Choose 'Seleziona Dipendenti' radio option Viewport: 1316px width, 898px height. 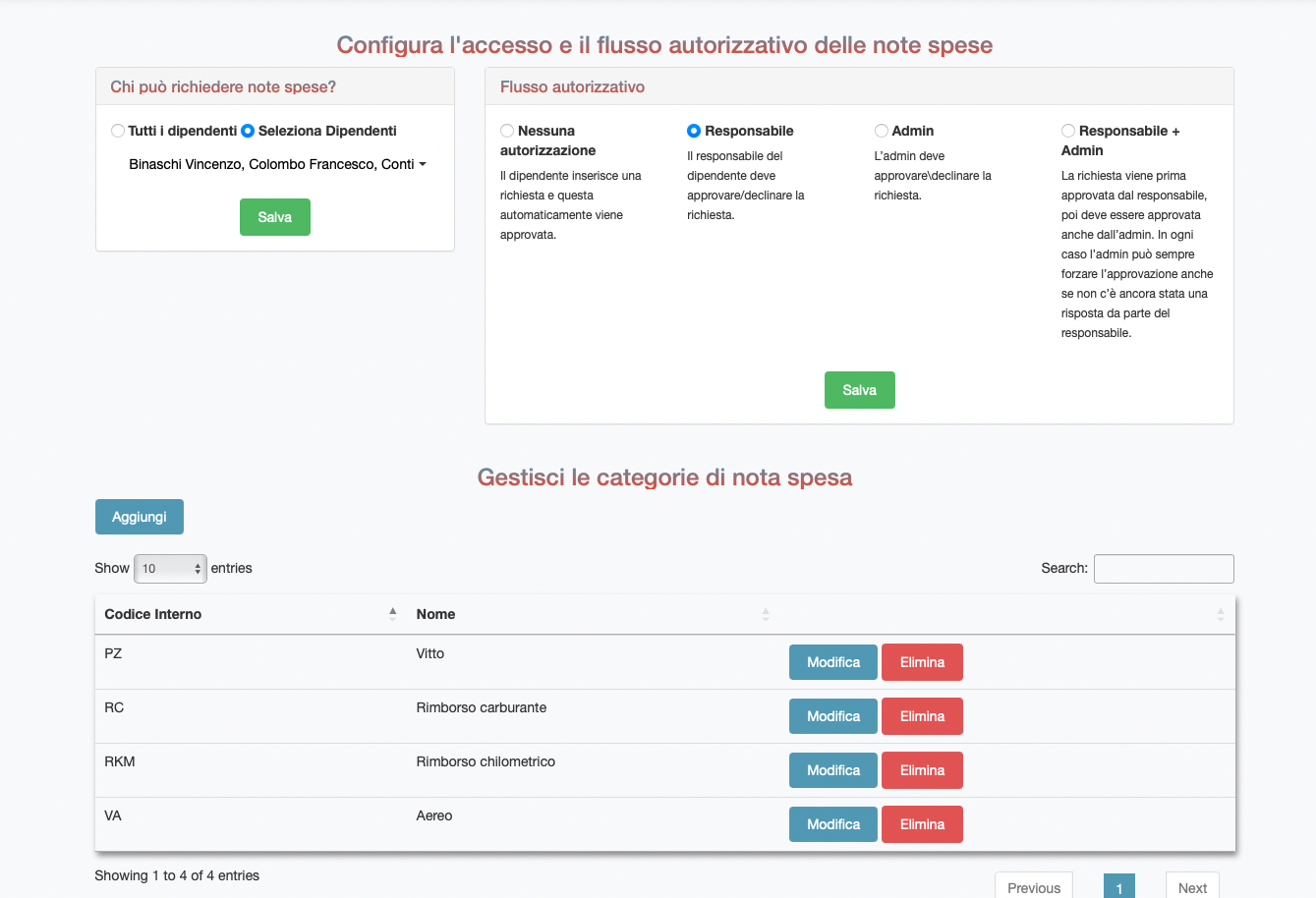click(x=248, y=131)
